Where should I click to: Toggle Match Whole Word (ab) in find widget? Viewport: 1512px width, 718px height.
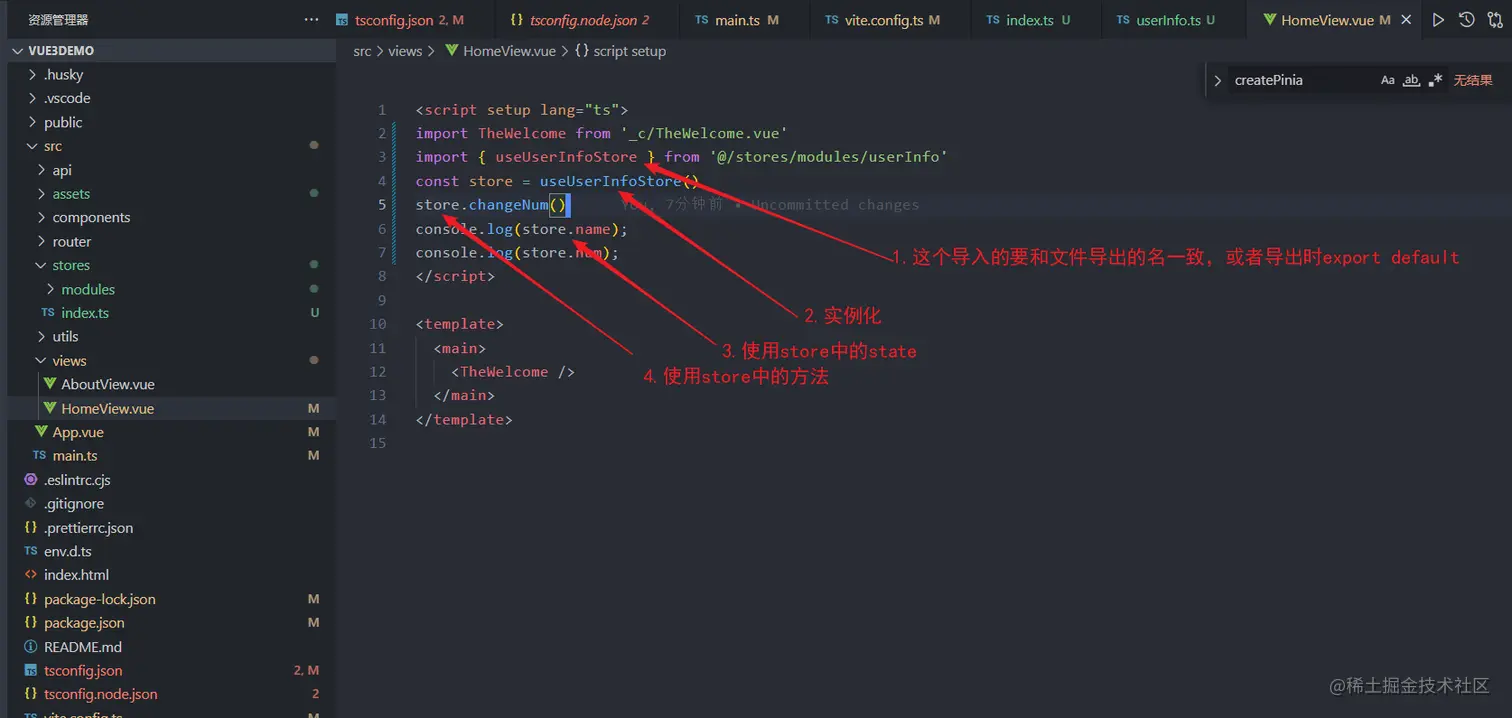(1412, 80)
